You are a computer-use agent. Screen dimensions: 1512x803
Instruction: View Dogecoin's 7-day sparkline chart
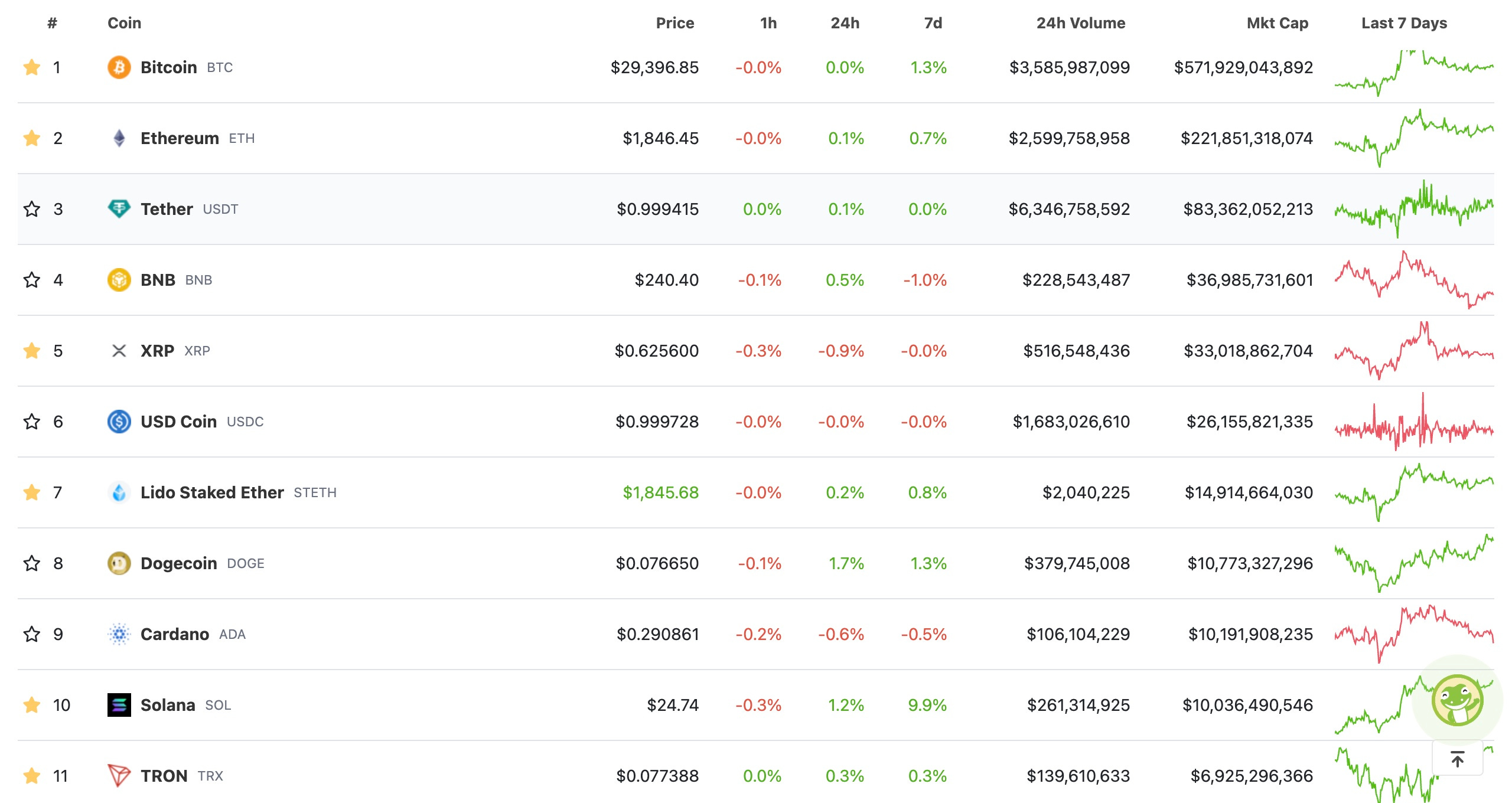point(1414,563)
